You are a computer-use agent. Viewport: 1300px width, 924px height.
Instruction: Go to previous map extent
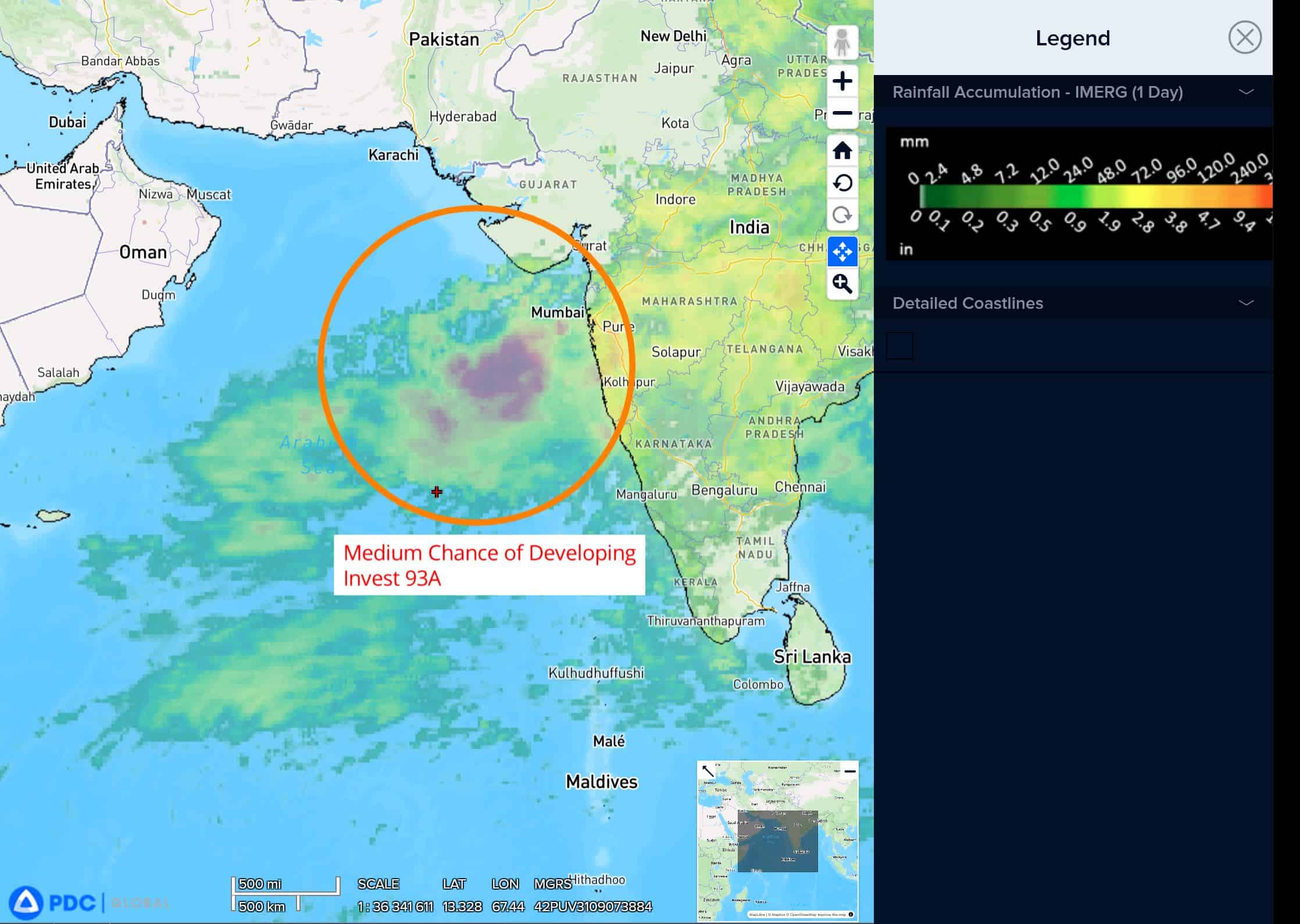842,183
